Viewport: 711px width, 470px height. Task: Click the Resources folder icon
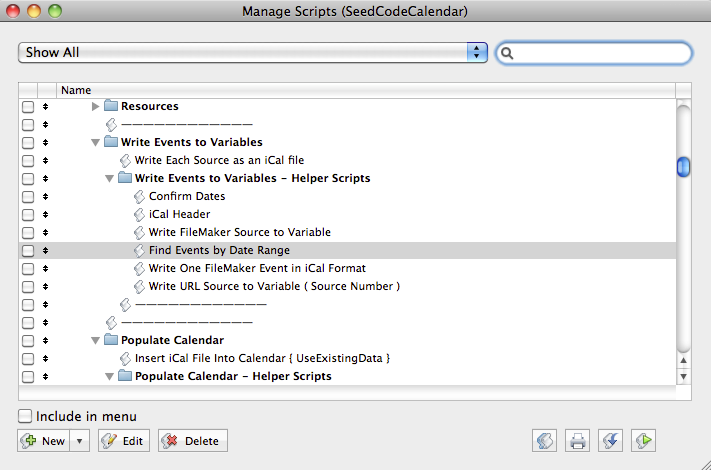[111, 106]
